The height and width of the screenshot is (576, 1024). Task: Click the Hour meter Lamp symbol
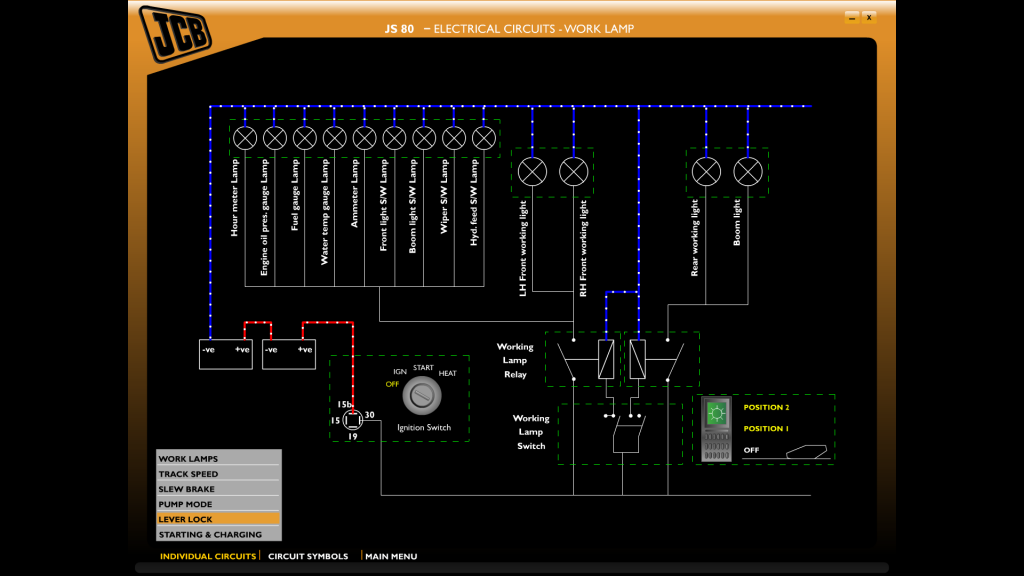(243, 138)
